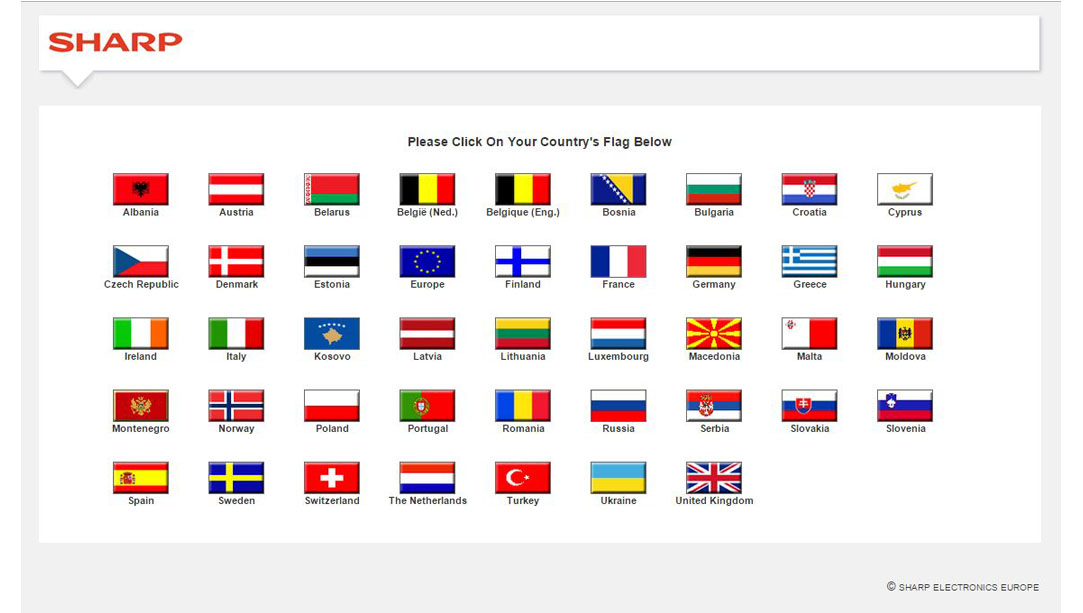Pick the Poland flag
Screen dimensions: 1083x613
(x=332, y=405)
